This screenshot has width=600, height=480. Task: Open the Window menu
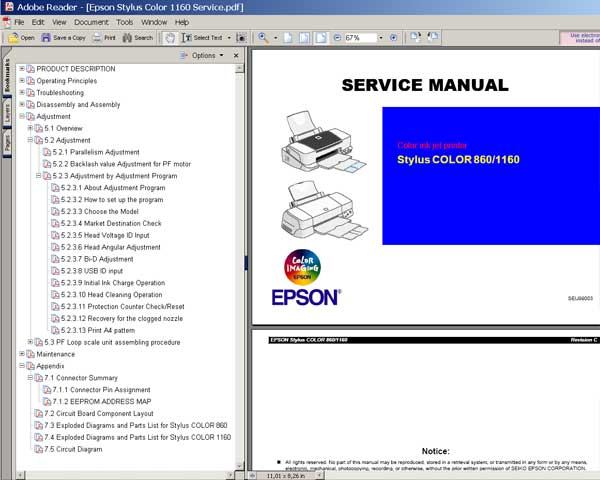[154, 22]
